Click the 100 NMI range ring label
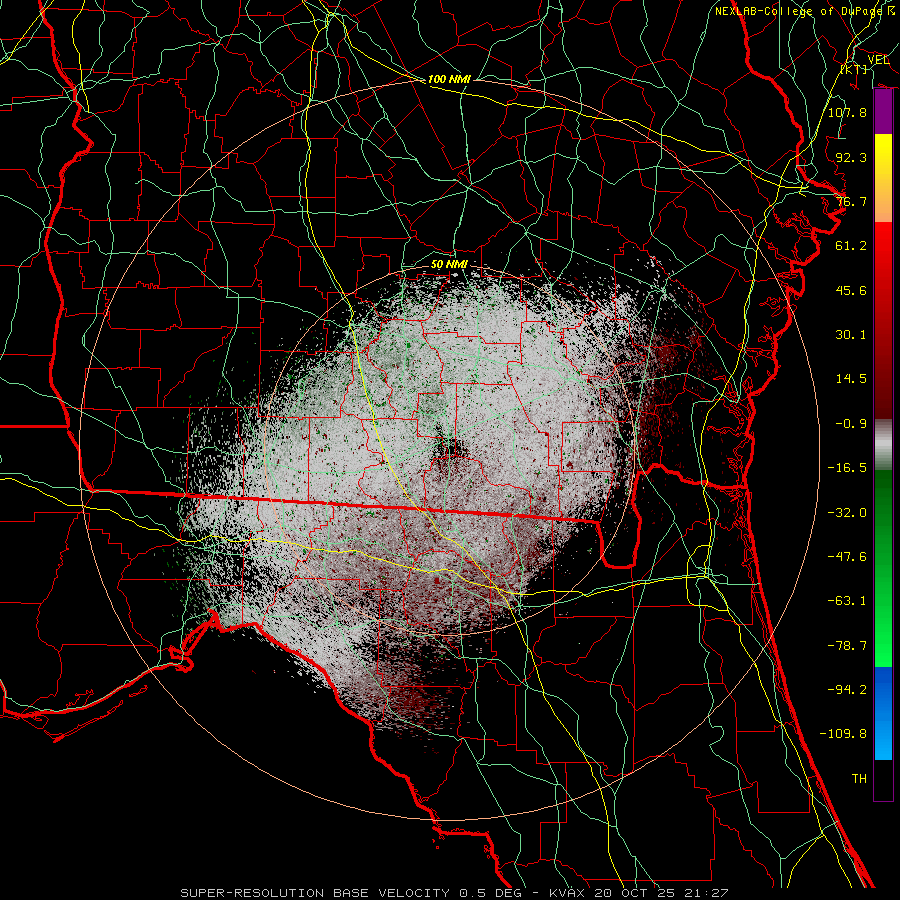Viewport: 900px width, 900px height. coord(449,79)
